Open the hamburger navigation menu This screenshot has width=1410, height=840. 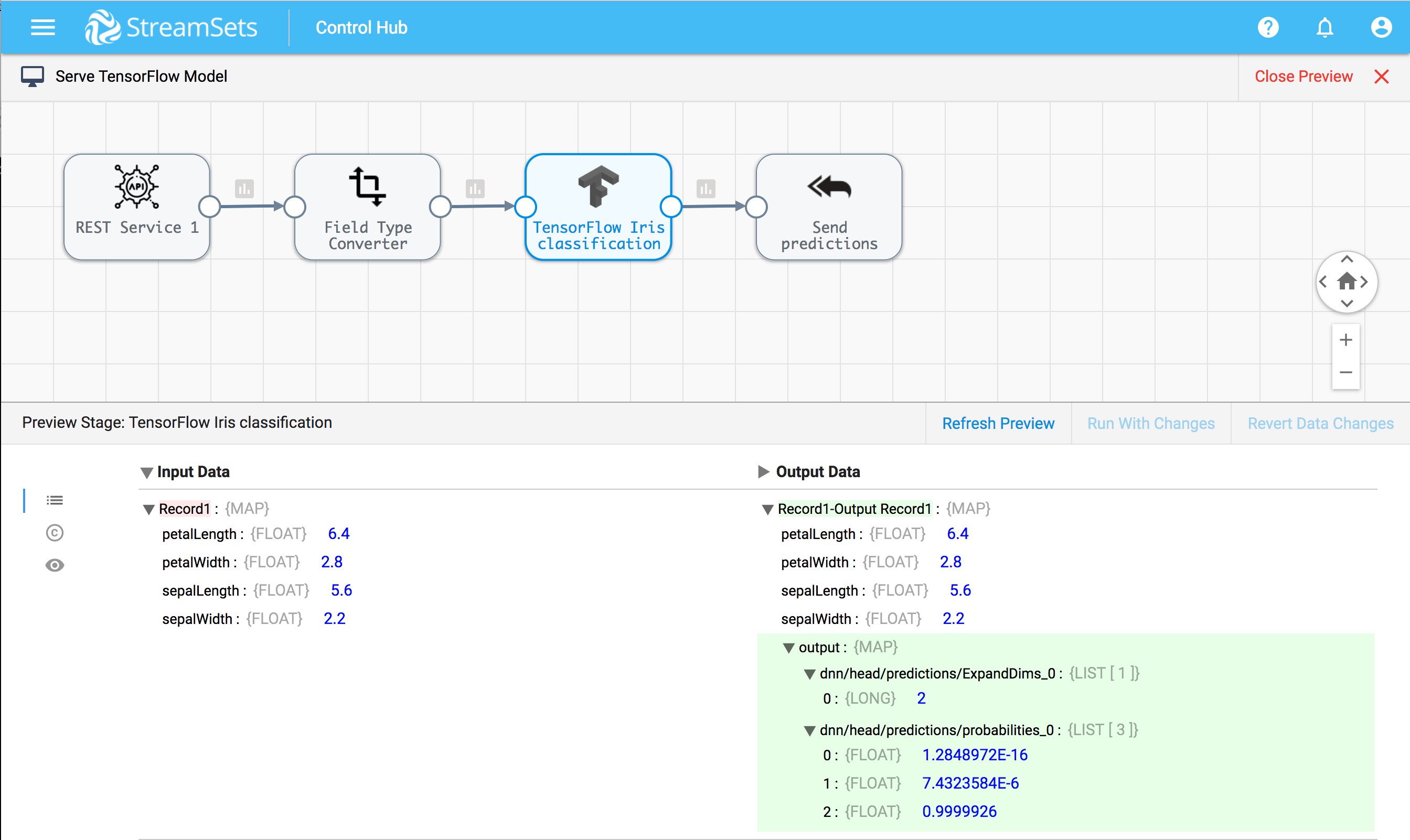pos(42,27)
